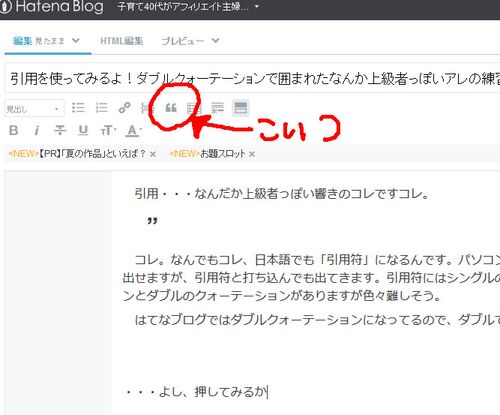Viewport: 500px width, 415px height.
Task: Dismiss the 【PR】「夏の作品」といえば？ notice
Action: 153,154
